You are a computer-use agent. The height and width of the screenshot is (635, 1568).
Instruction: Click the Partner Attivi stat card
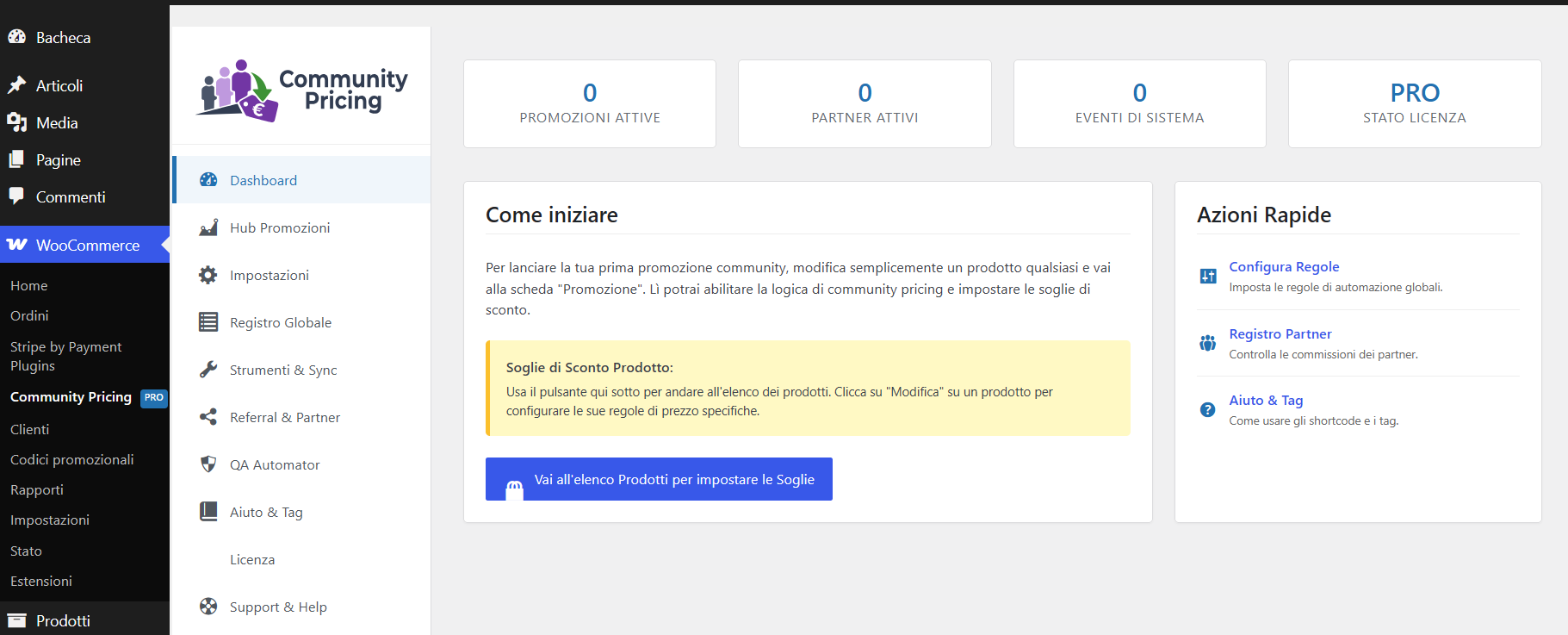point(865,103)
